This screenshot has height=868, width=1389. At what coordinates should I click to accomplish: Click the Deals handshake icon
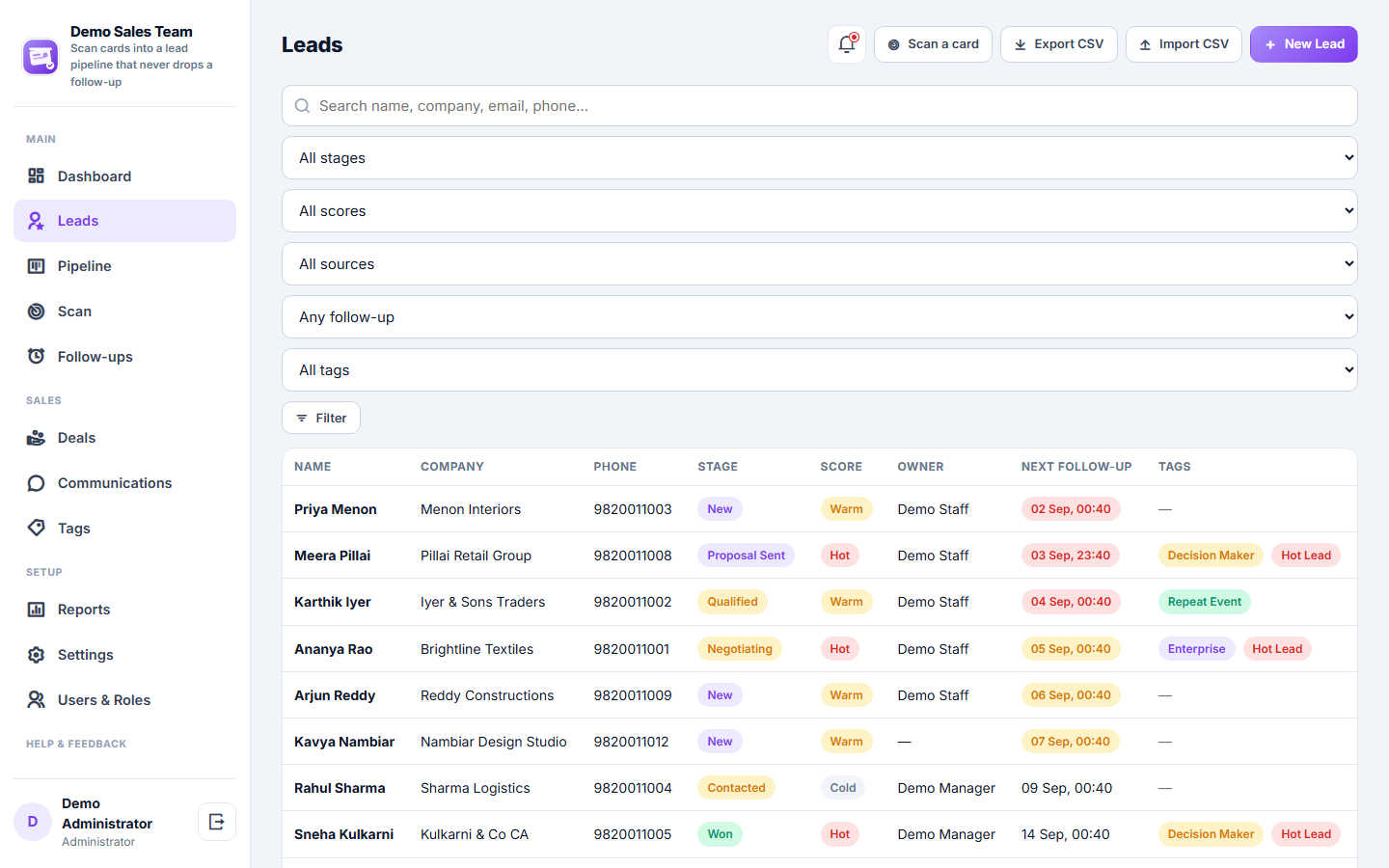(x=36, y=438)
